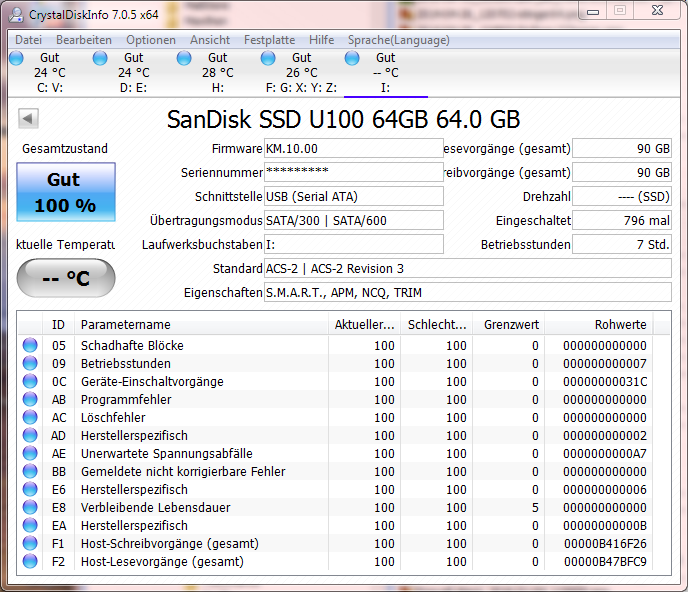Minimize the CrystalDiskInfo window

(593, 11)
